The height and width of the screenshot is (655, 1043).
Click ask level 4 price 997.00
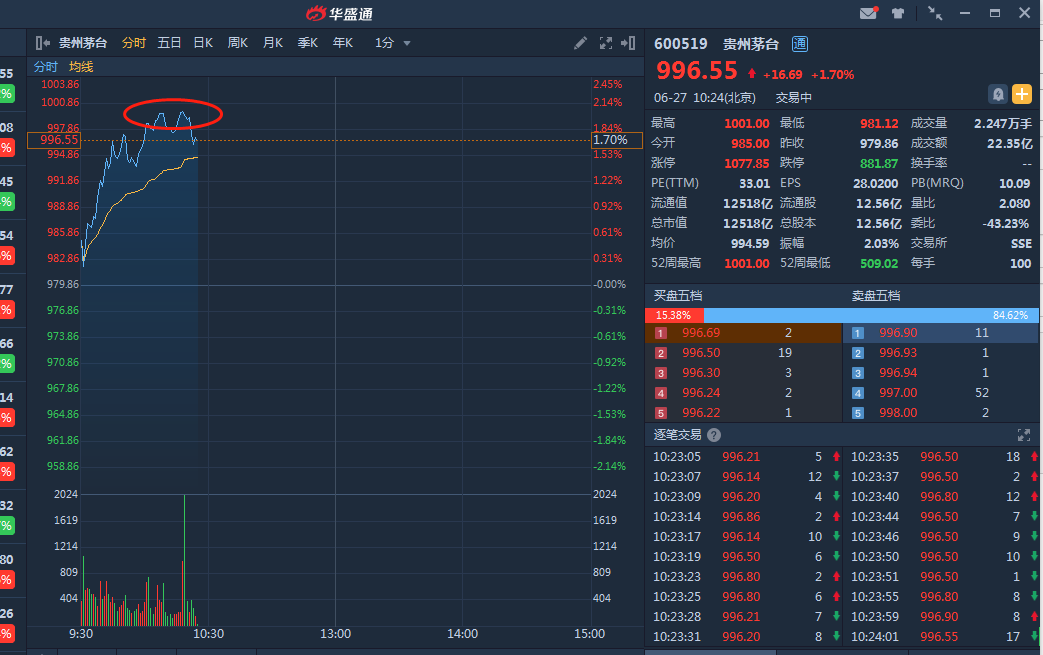[x=898, y=392]
